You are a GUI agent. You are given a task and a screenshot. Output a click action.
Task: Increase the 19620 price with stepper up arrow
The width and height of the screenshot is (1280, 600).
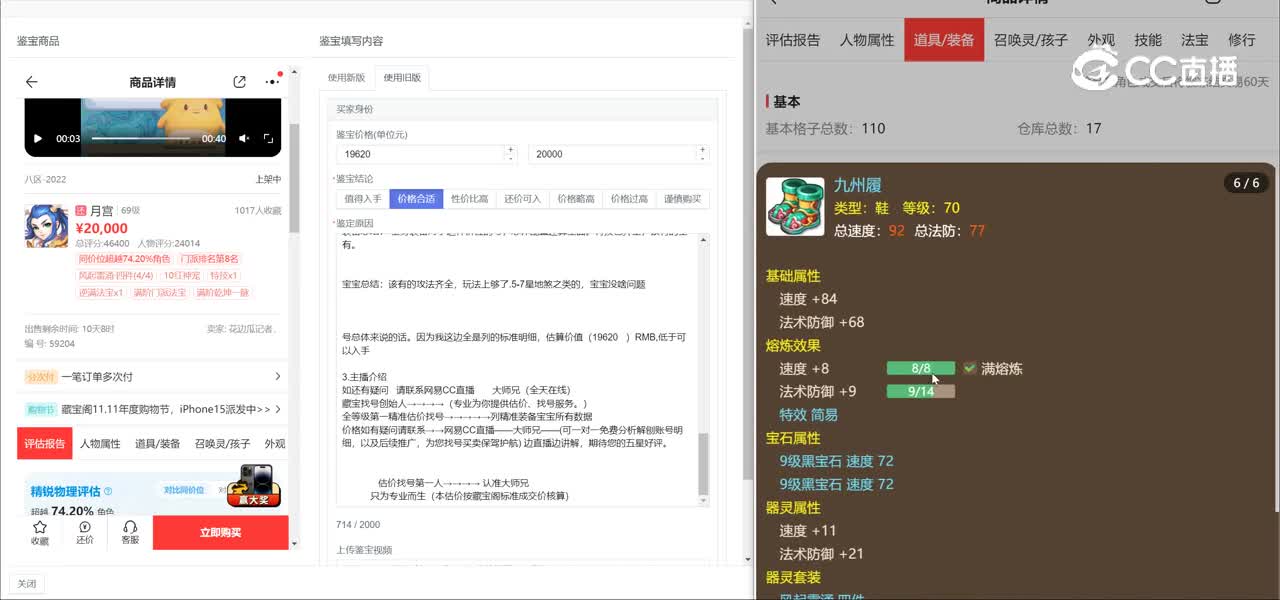(510, 150)
